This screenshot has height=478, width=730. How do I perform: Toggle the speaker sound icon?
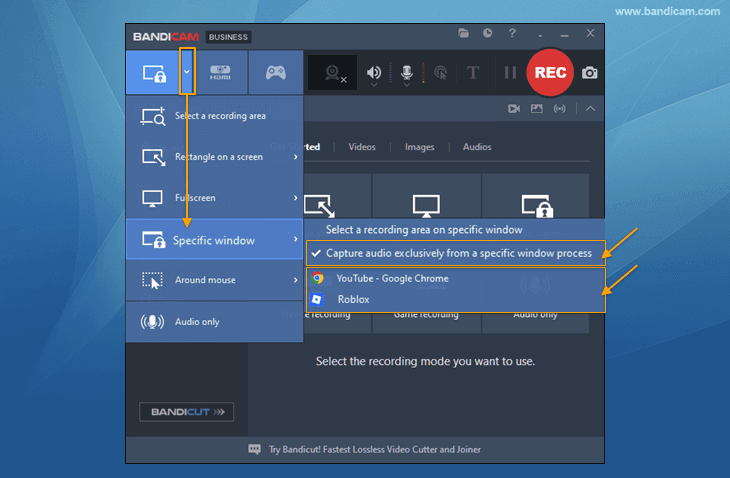click(373, 72)
